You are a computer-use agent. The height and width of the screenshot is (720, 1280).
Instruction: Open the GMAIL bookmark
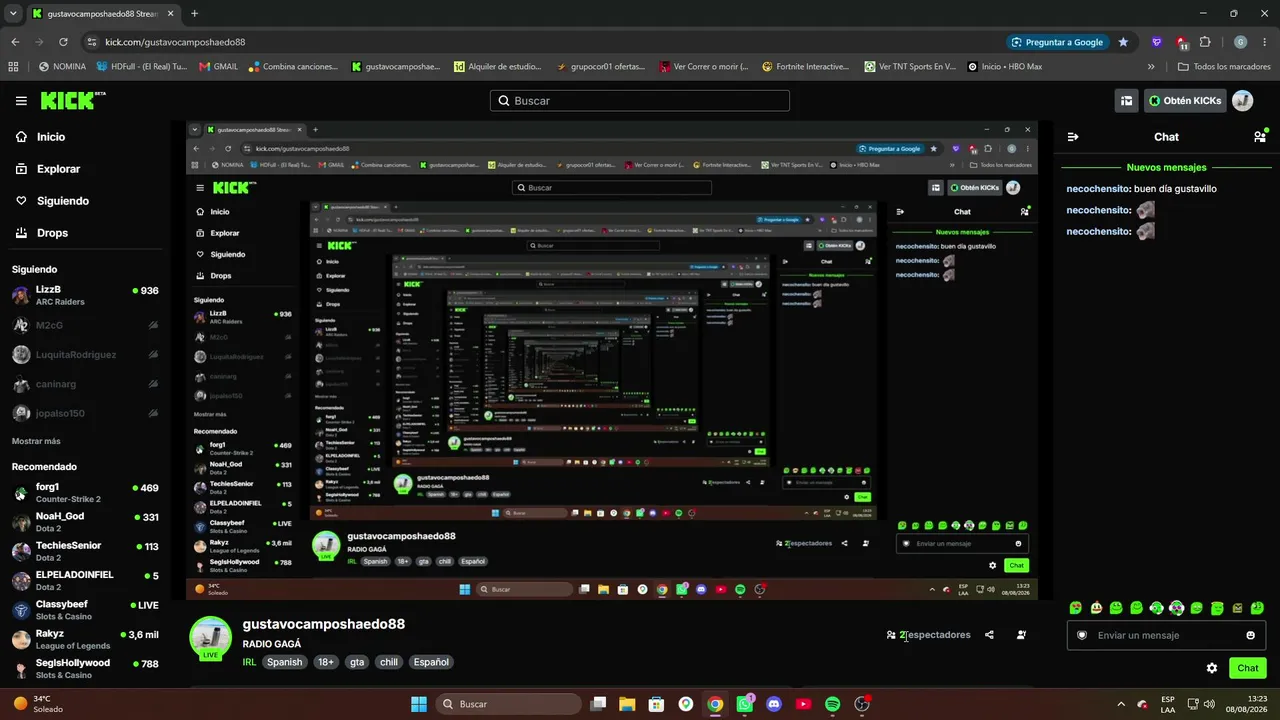coord(218,67)
